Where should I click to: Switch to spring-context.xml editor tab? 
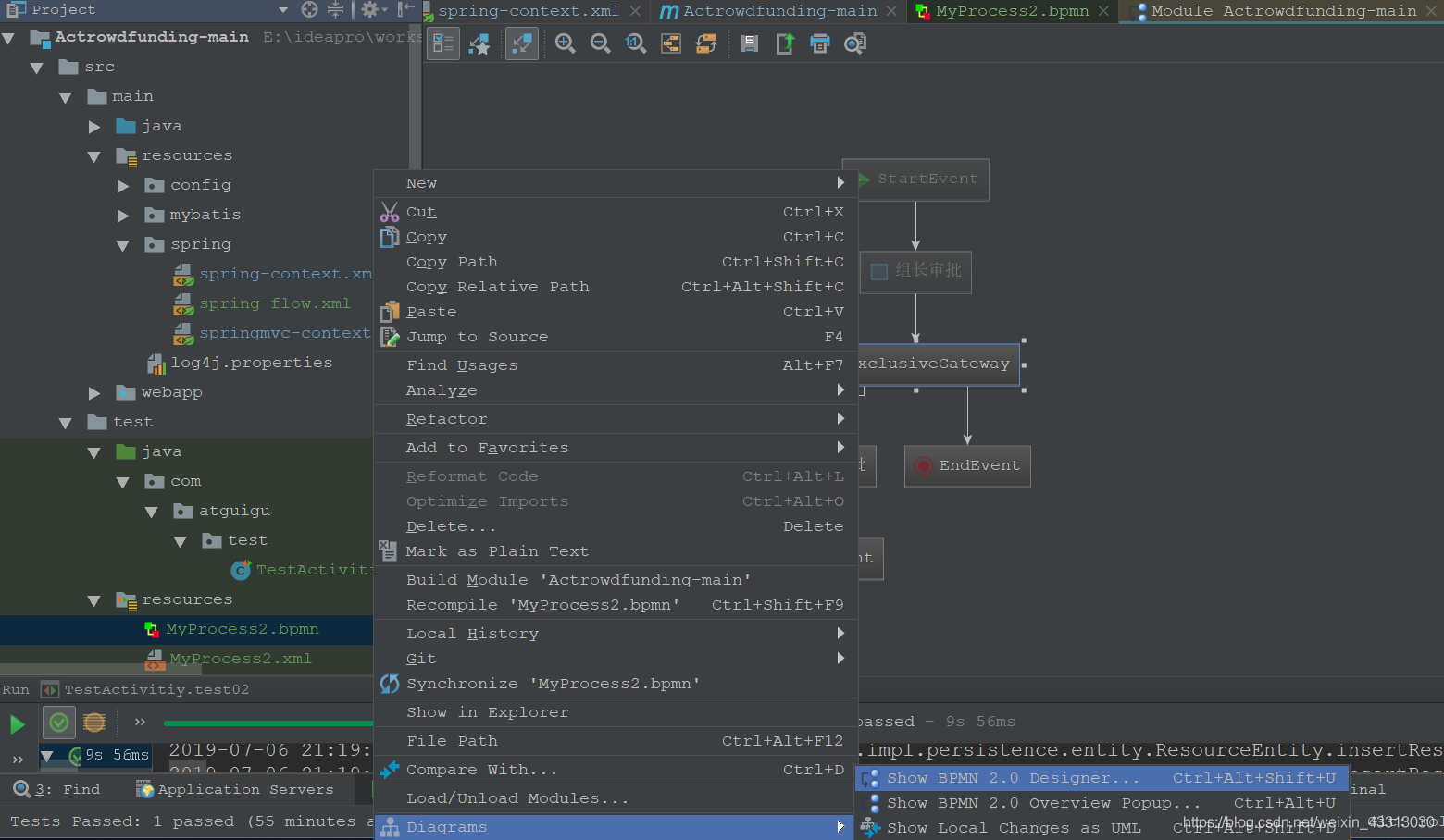pos(528,11)
